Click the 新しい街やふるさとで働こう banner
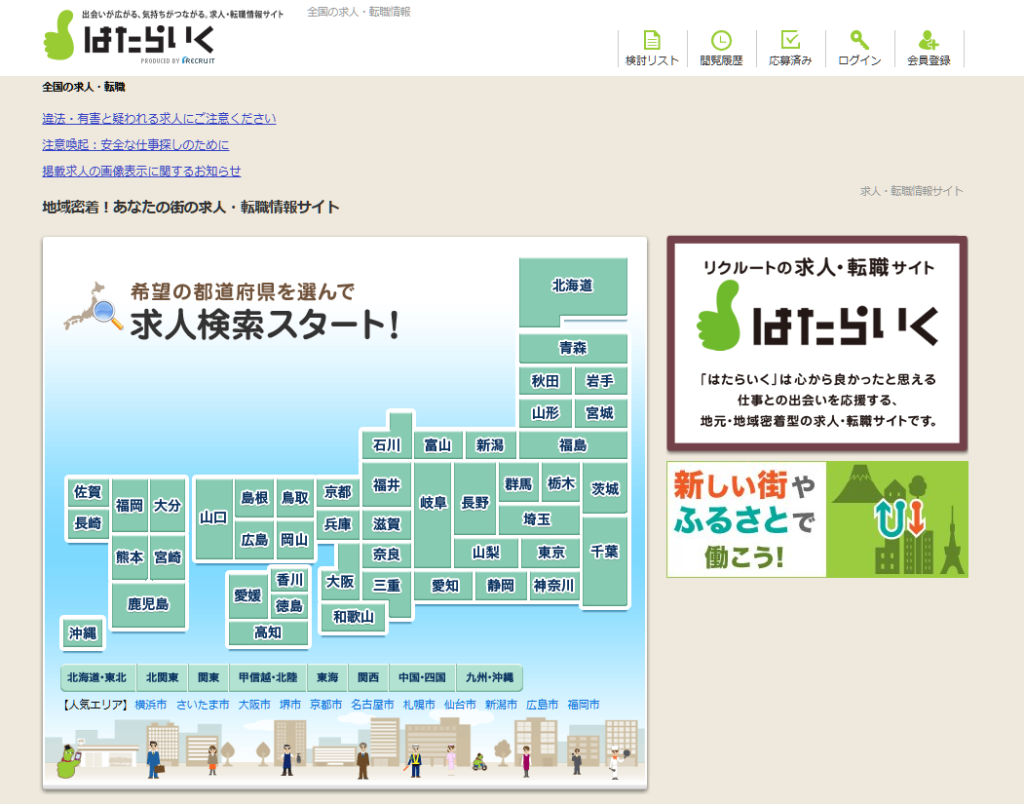 point(817,519)
